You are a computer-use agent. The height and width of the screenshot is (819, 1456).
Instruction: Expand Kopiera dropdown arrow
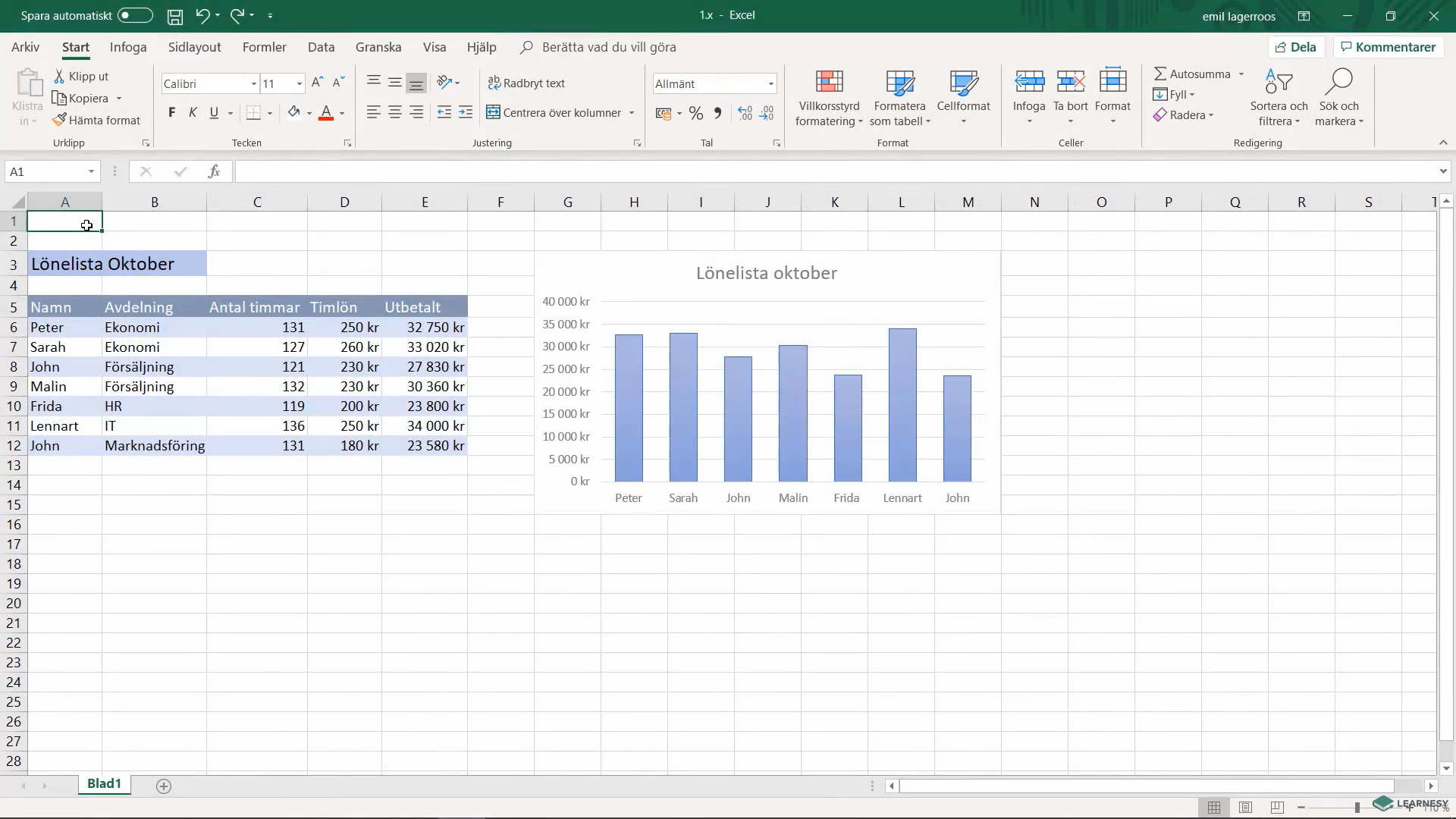[119, 99]
